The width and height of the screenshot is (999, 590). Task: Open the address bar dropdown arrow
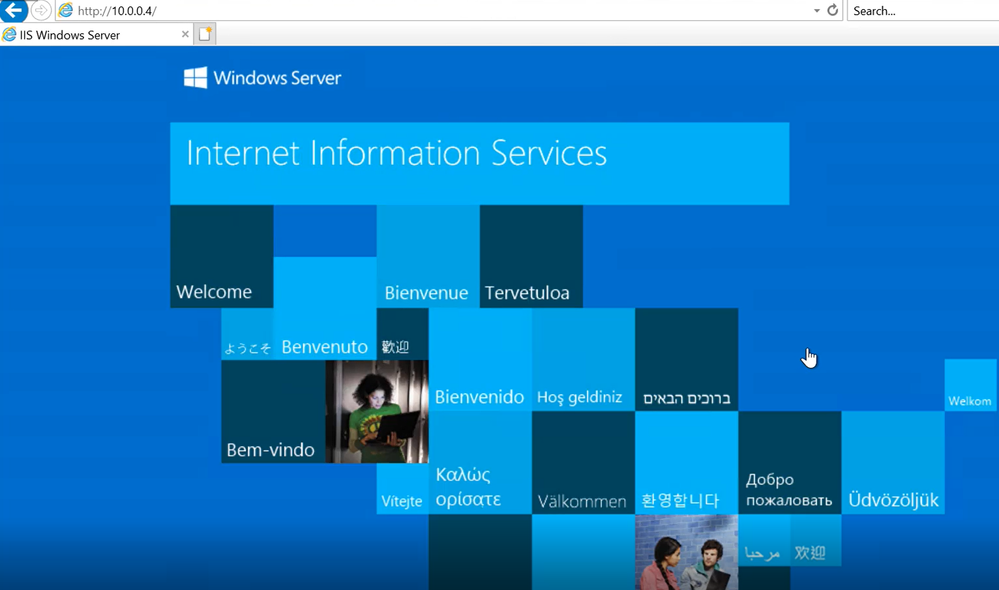(817, 11)
